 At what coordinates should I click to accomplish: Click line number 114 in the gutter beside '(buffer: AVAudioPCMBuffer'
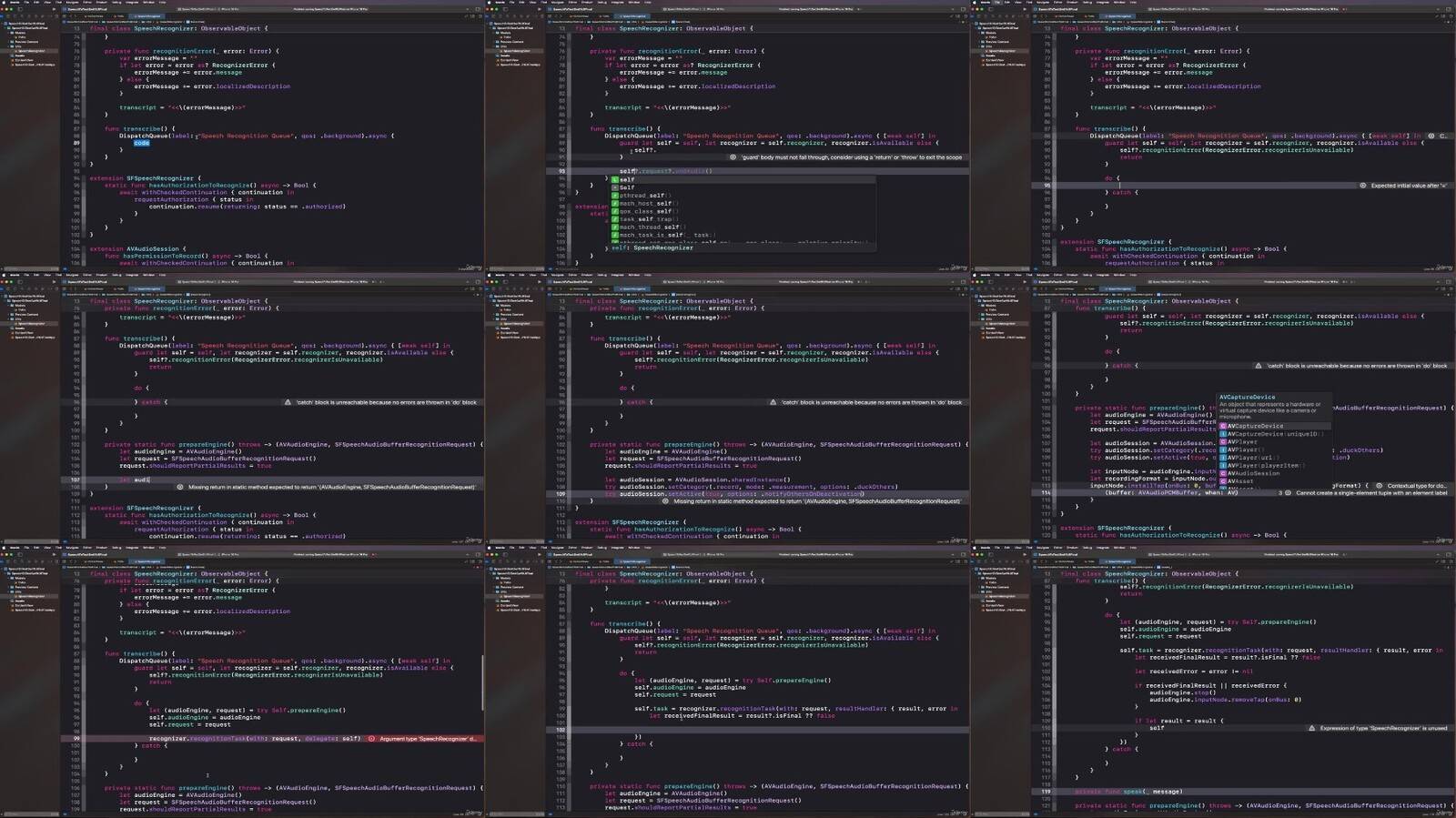click(1046, 493)
